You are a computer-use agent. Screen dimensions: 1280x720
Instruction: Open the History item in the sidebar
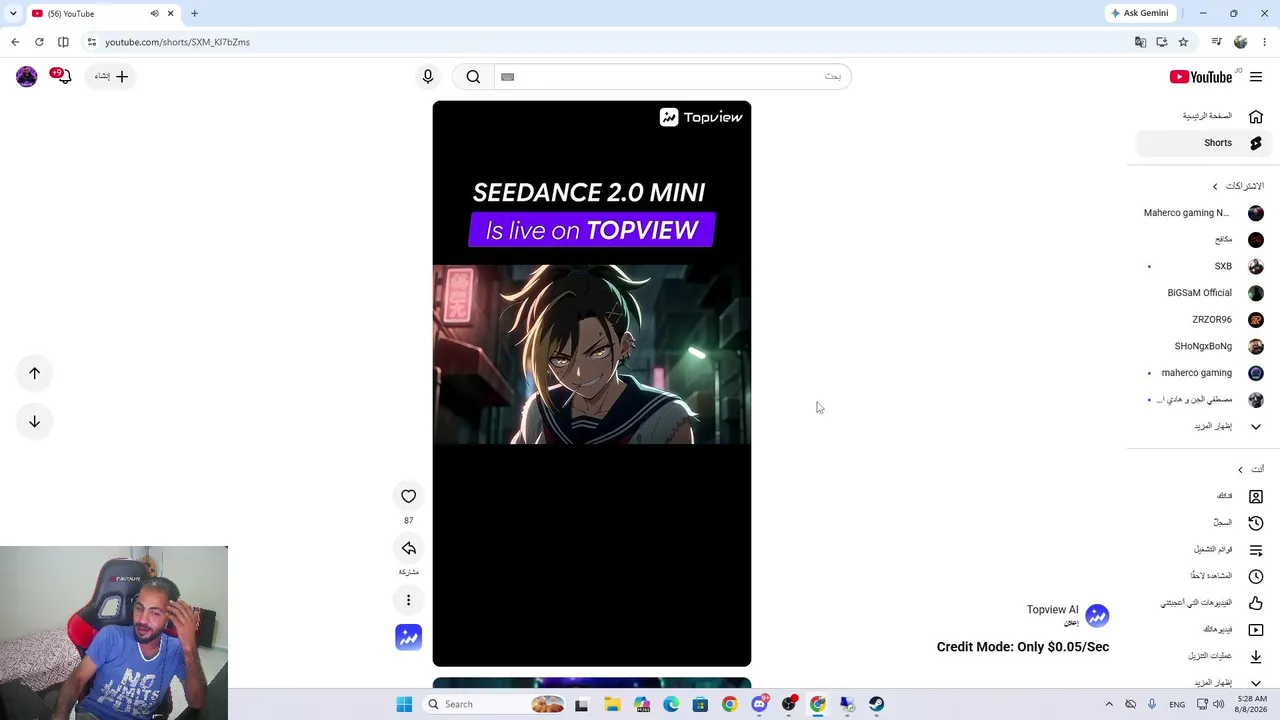coord(1203,522)
